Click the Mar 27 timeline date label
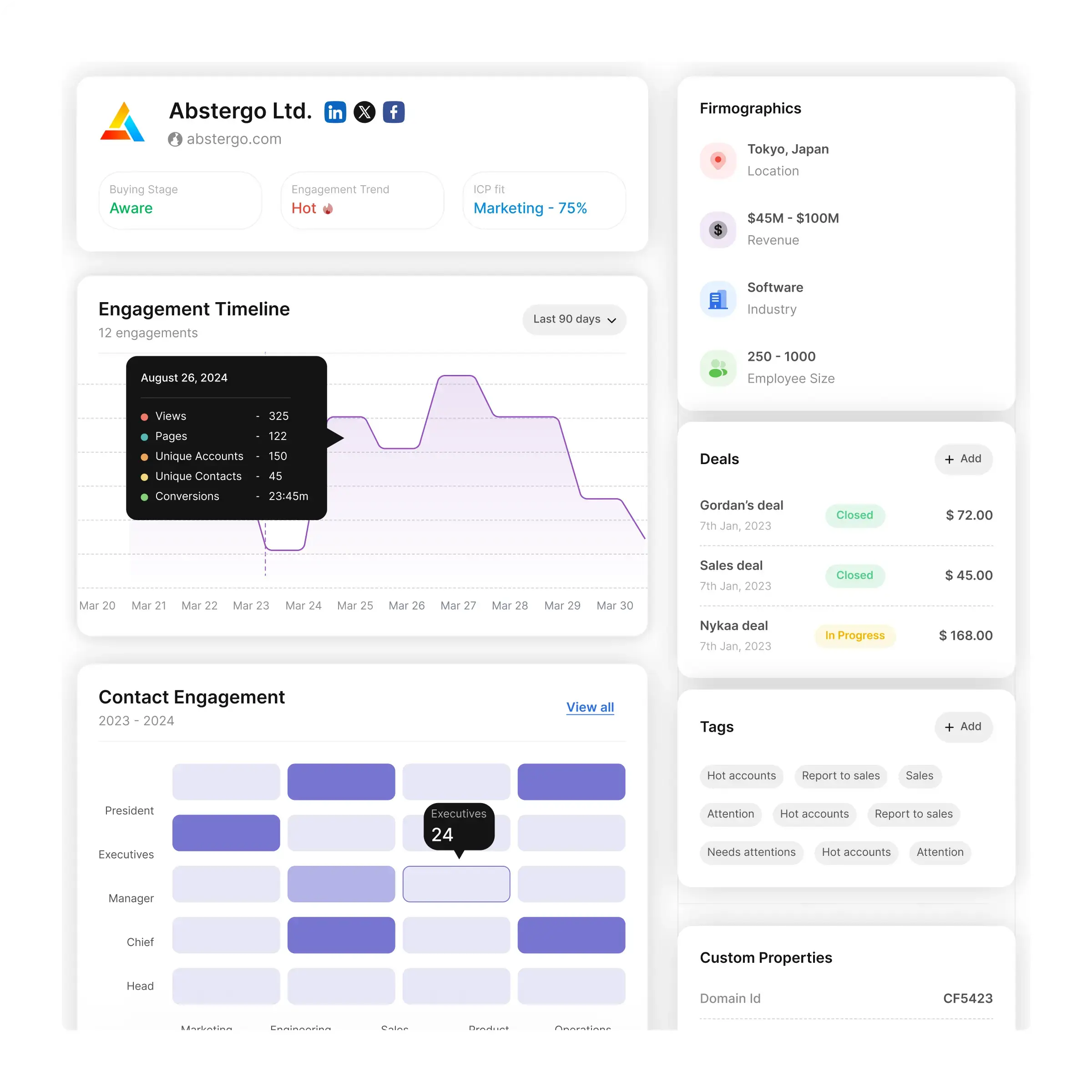The height and width of the screenshot is (1092, 1092). [458, 606]
